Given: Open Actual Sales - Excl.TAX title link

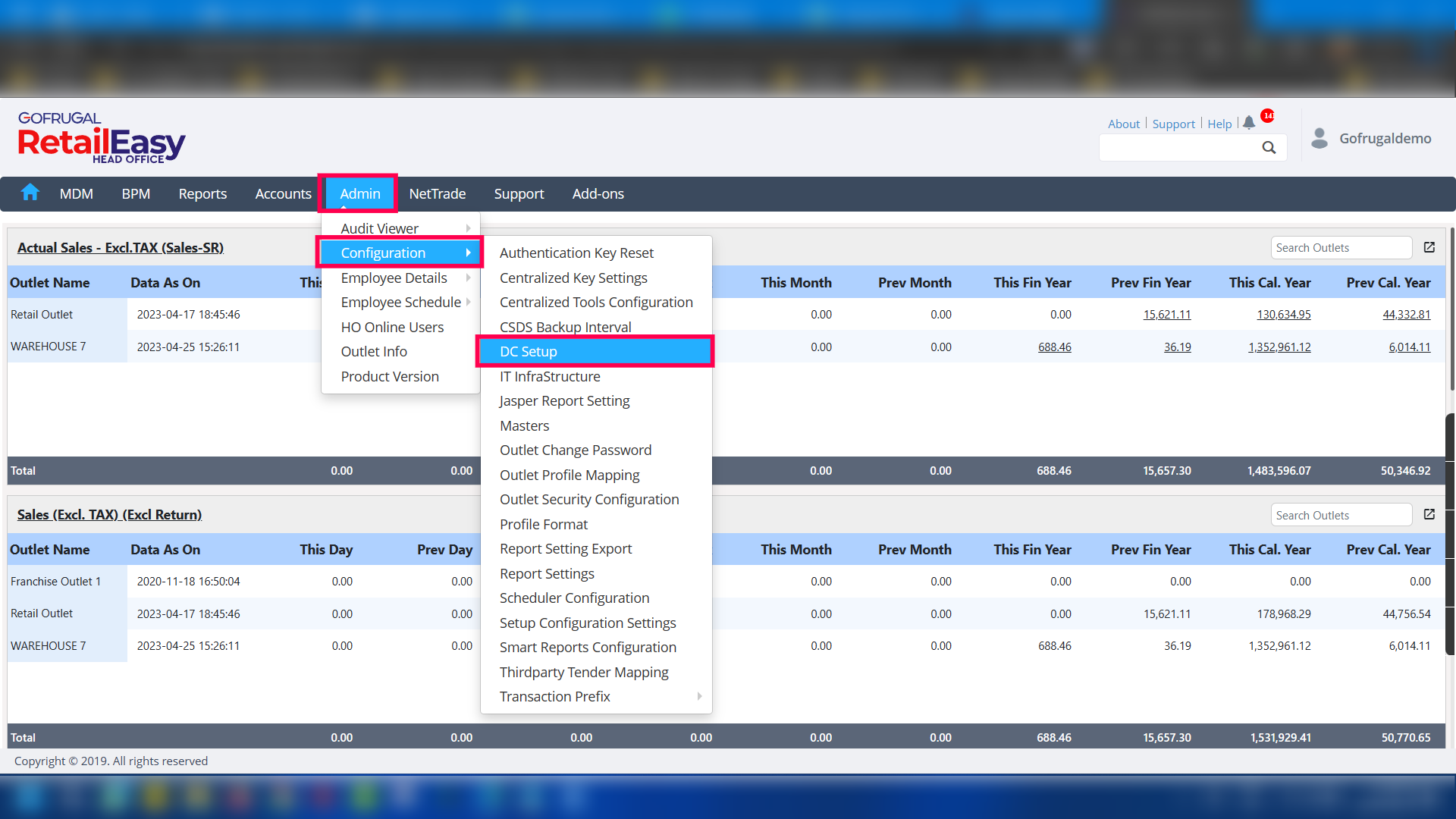Looking at the screenshot, I should pyautogui.click(x=121, y=247).
